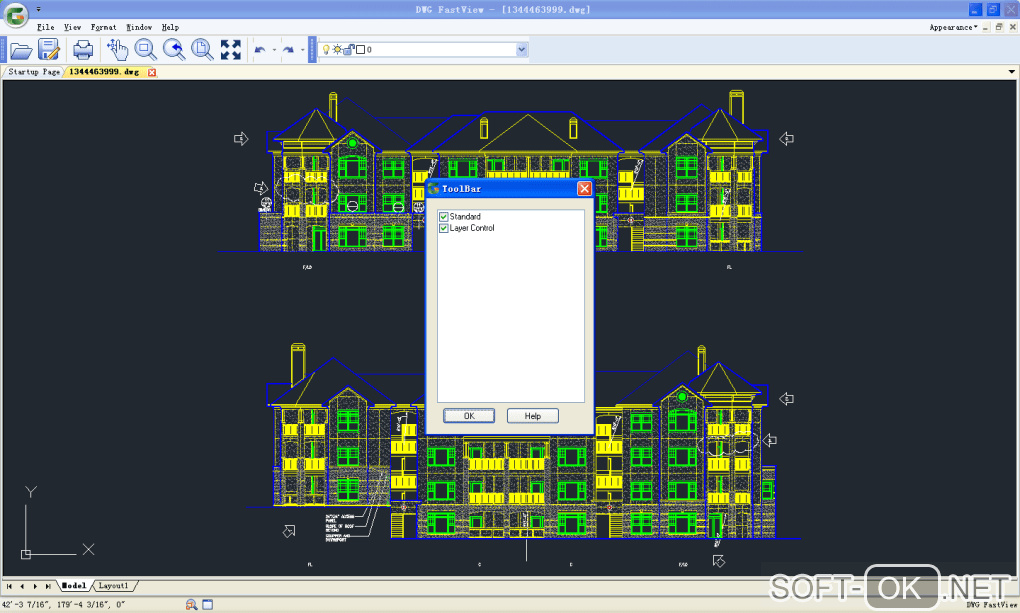Expand the document tab list arrow at right

coord(1012,72)
